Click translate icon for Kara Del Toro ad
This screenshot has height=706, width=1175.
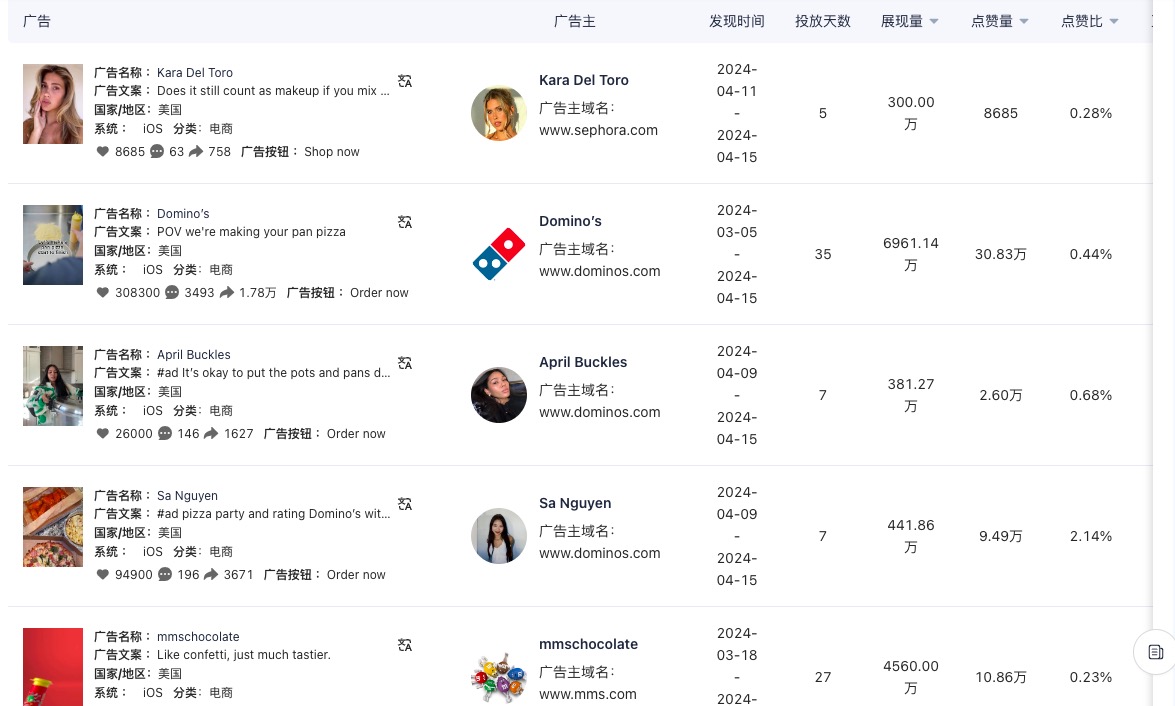(x=405, y=81)
